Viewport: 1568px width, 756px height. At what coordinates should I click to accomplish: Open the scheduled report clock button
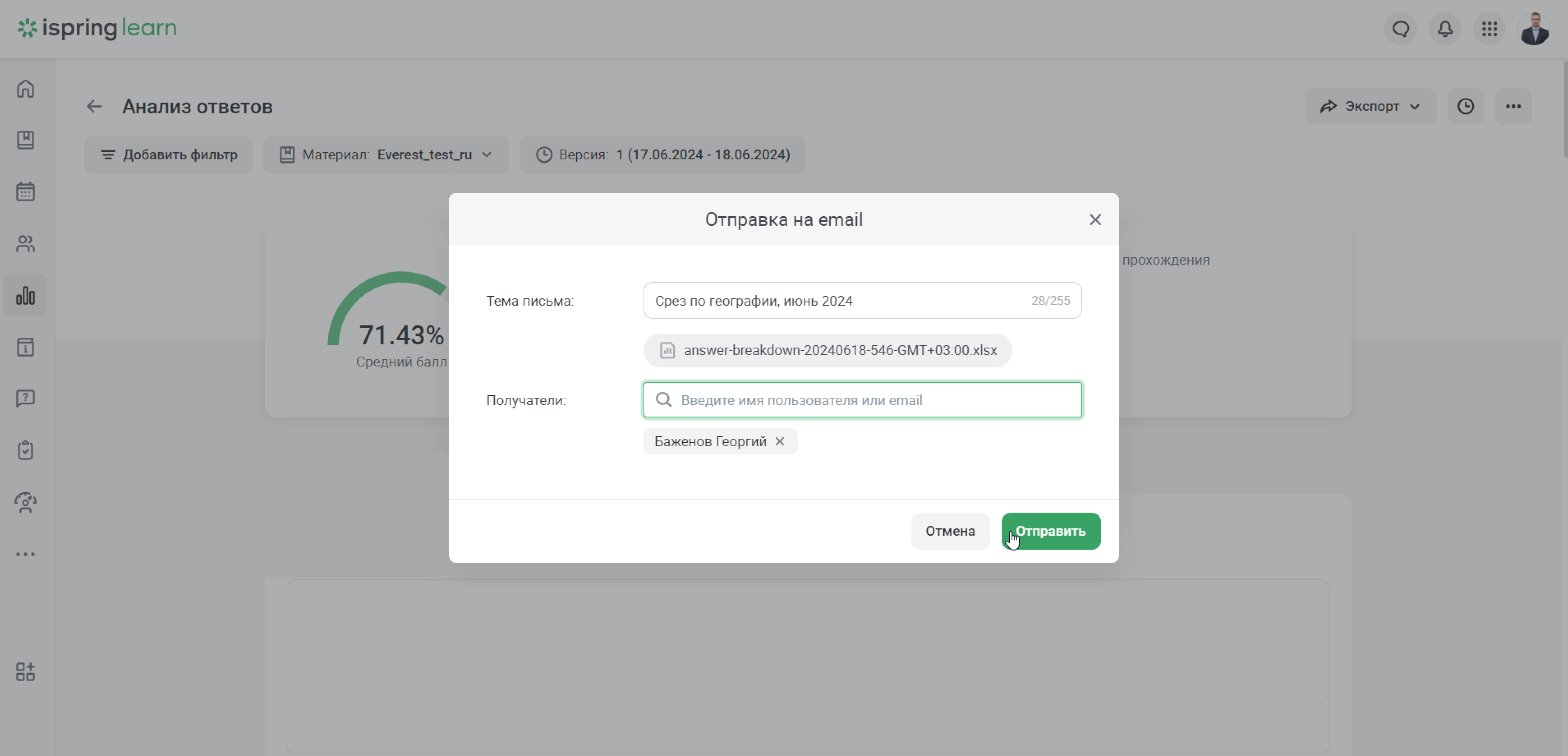[x=1465, y=107]
